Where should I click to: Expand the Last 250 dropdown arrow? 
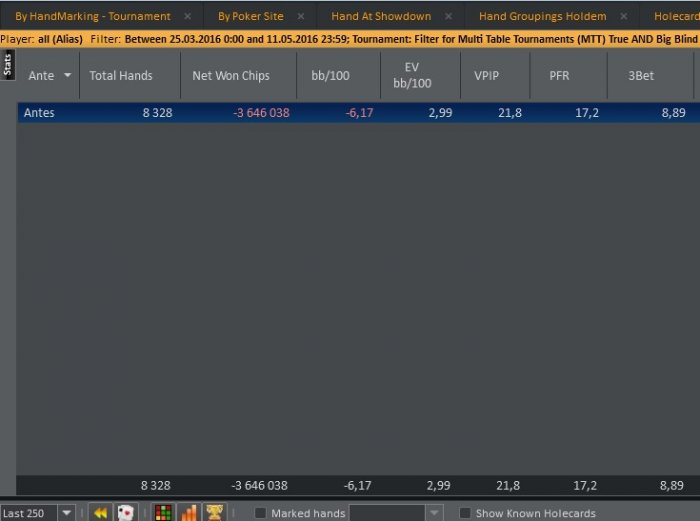67,513
